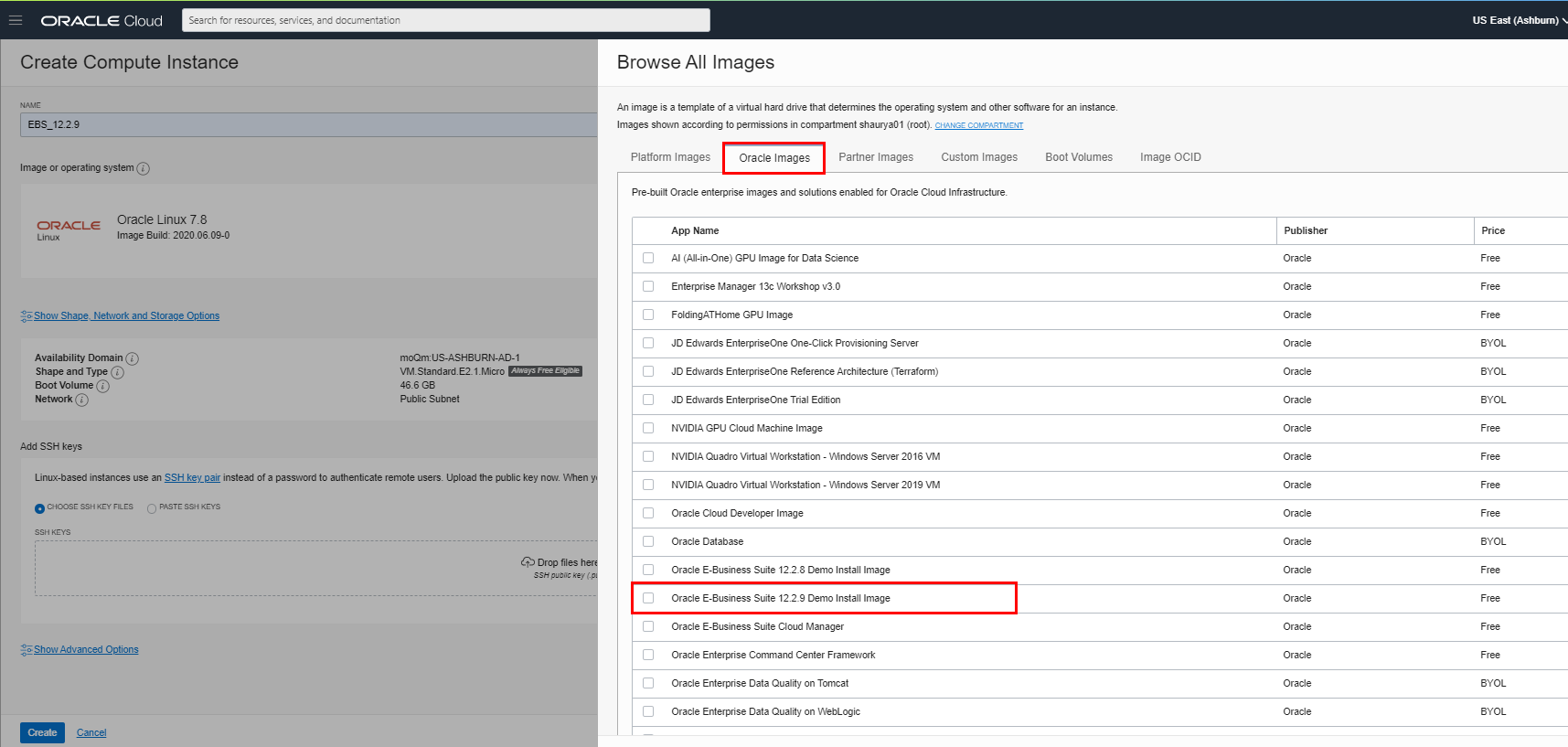Click Change Compartment link
Viewport: 1568px width, 747px height.
(978, 125)
